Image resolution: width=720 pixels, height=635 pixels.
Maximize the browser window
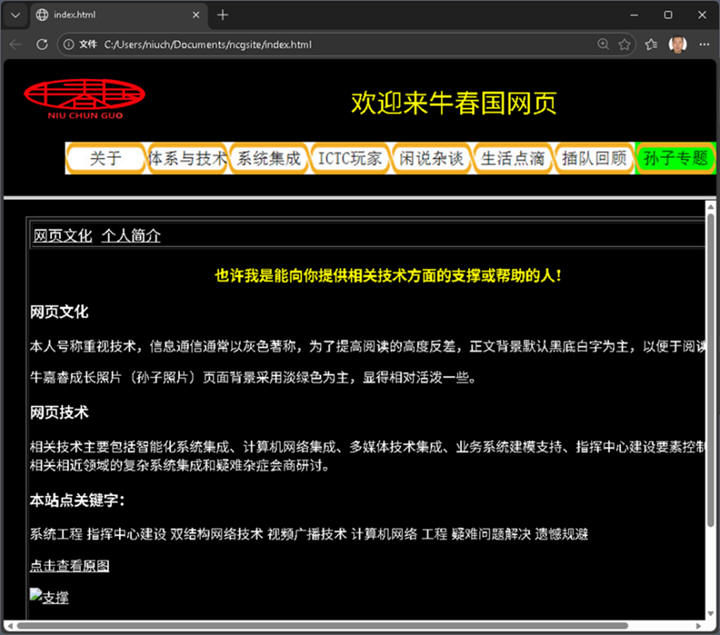pos(668,15)
